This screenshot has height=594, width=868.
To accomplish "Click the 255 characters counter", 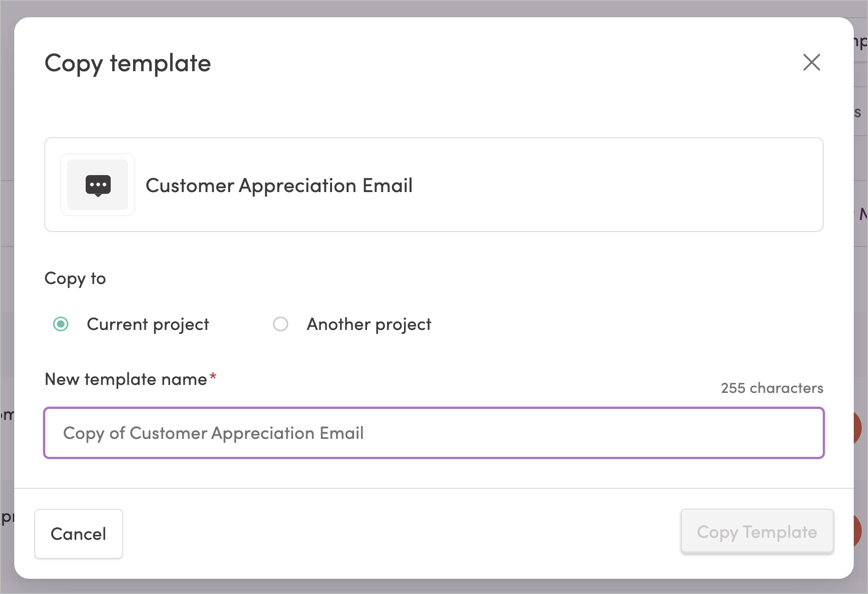I will point(772,388).
